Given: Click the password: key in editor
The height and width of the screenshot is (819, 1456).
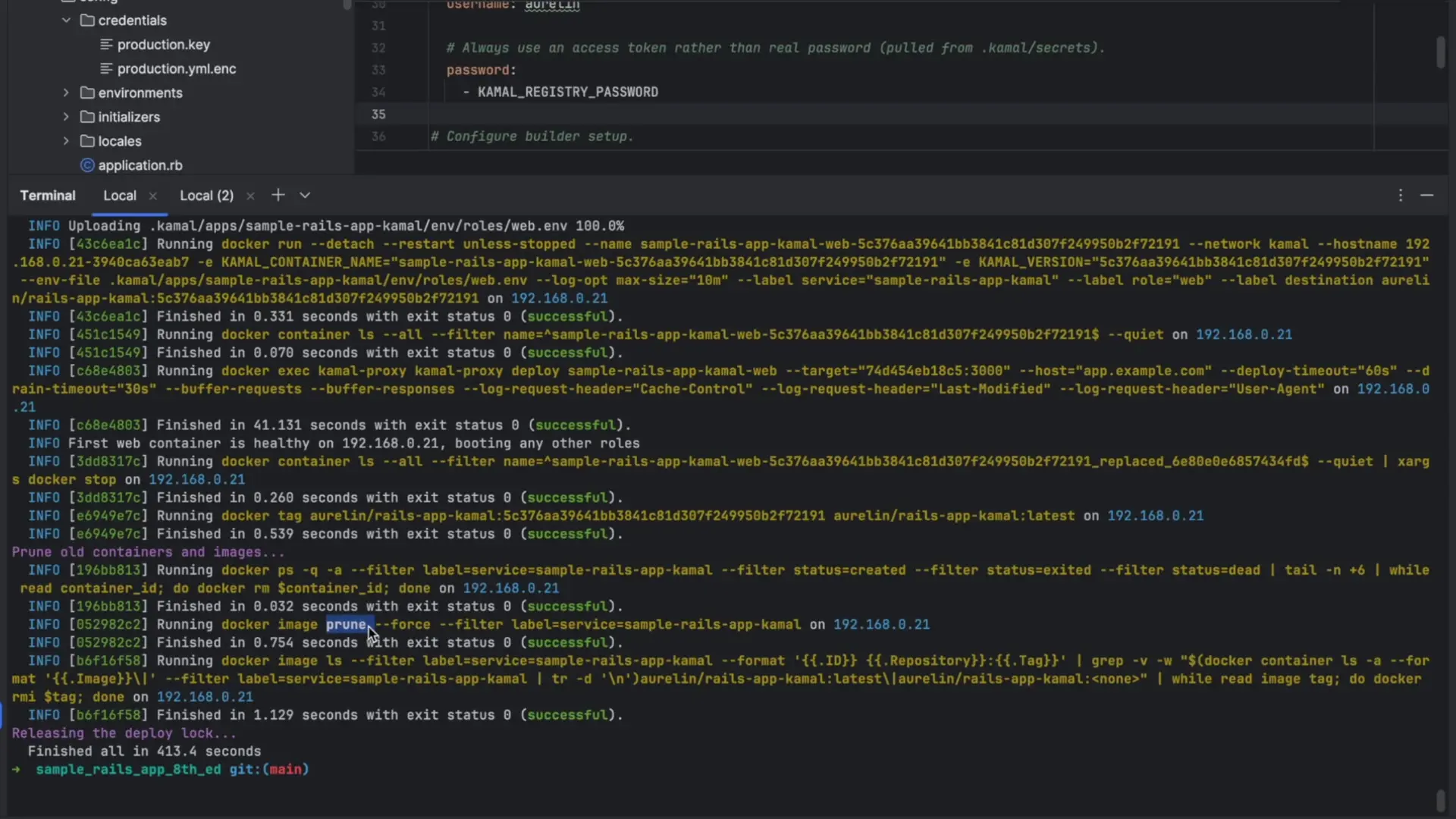Looking at the screenshot, I should [x=481, y=70].
